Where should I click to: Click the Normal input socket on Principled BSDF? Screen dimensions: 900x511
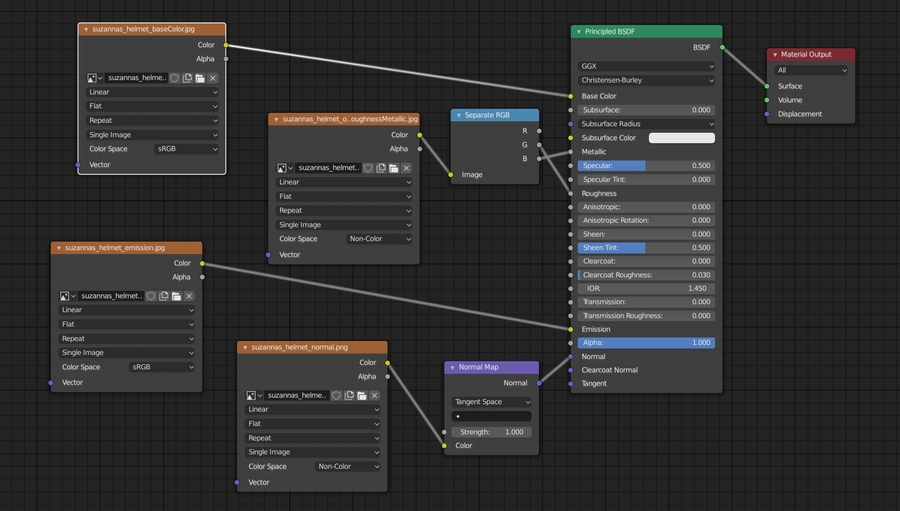pyautogui.click(x=571, y=356)
